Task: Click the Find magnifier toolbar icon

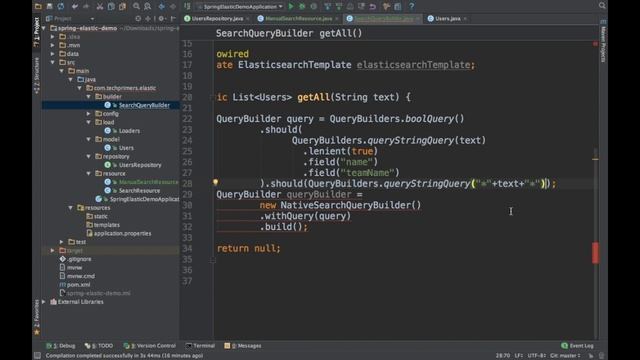Action: coord(136,6)
